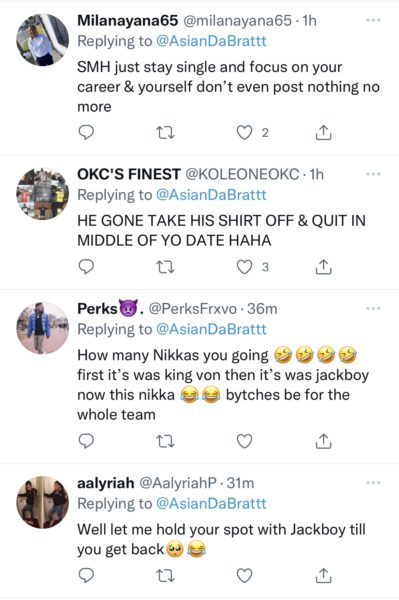The height and width of the screenshot is (600, 399).
Task: Retweet the Milanayana65 tweet
Action: pos(166,133)
